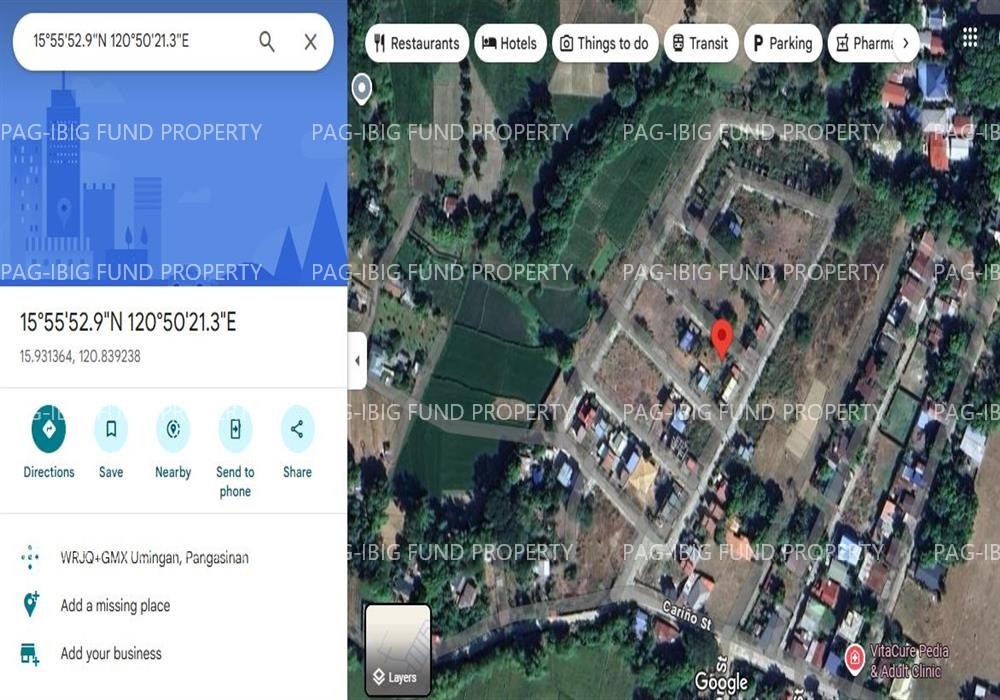Viewport: 1000px width, 700px height.
Task: Save this place
Action: click(110, 432)
